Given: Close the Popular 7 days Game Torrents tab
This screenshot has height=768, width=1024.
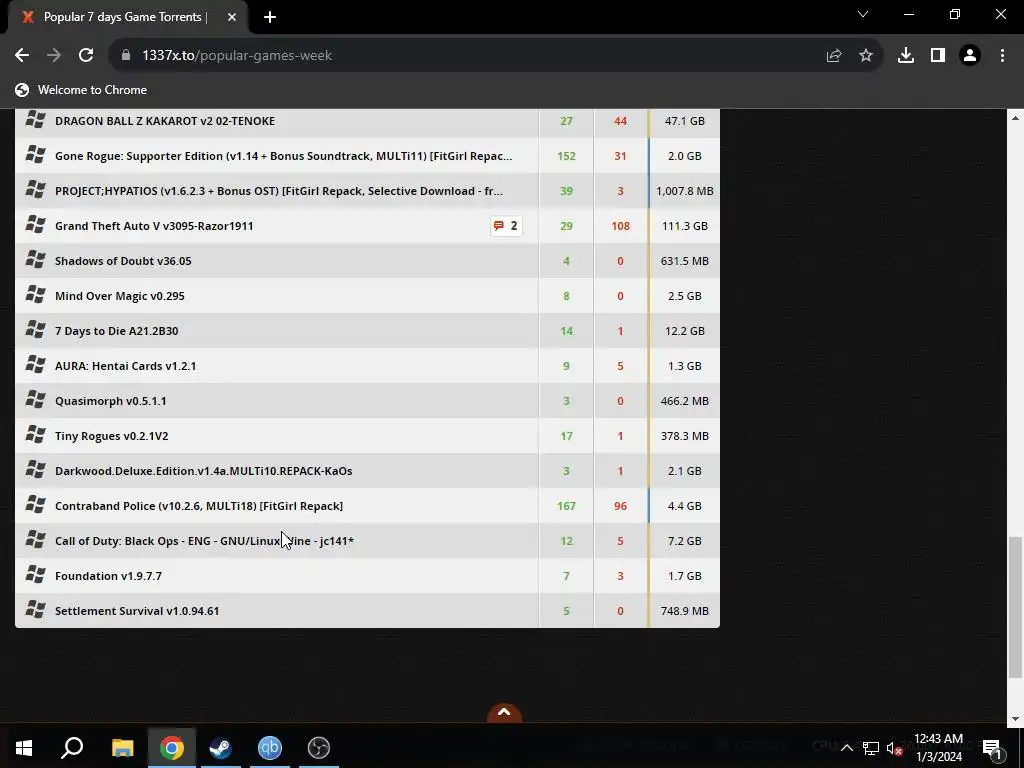Looking at the screenshot, I should point(232,17).
